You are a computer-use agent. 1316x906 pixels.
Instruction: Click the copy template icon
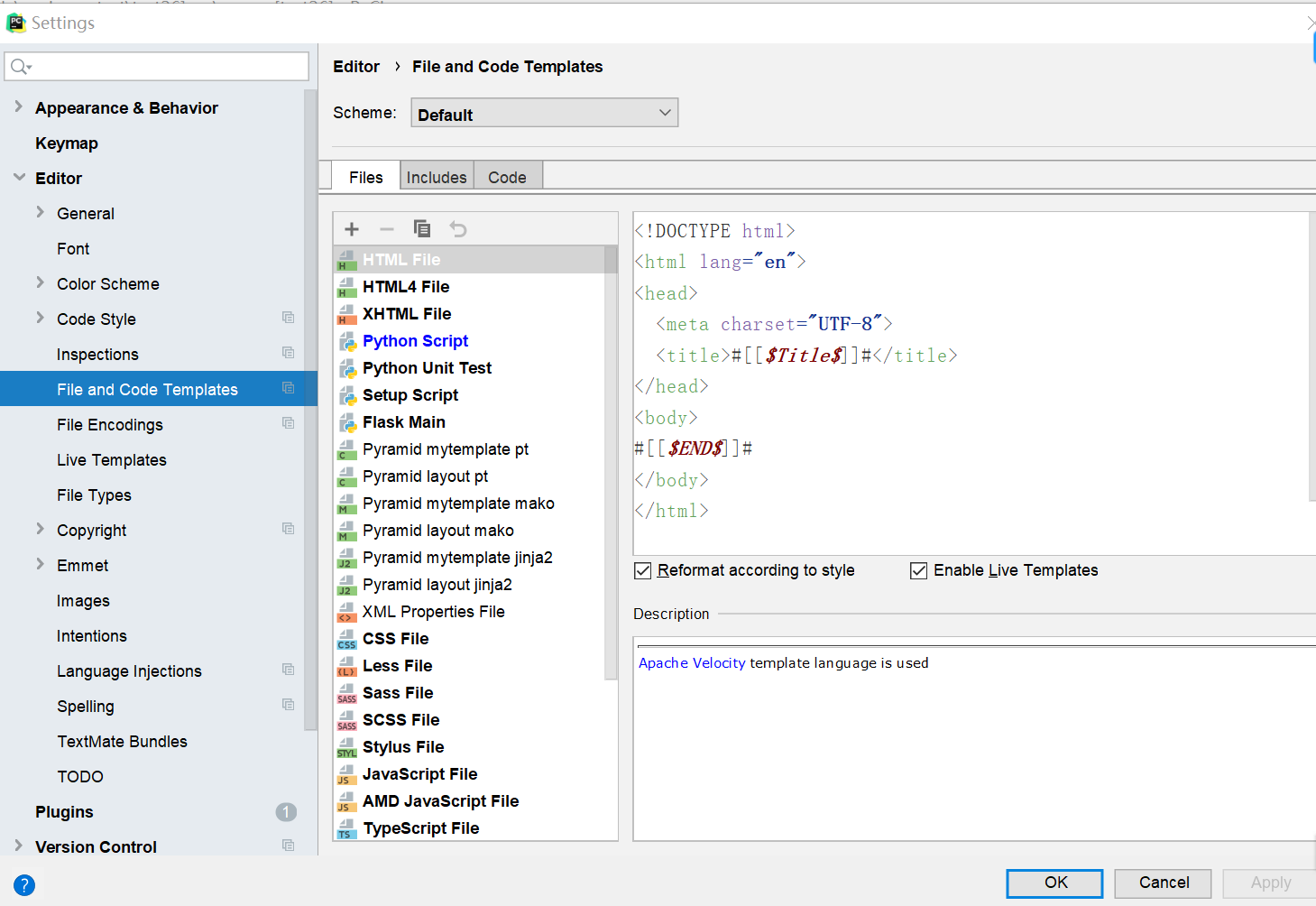(x=422, y=229)
